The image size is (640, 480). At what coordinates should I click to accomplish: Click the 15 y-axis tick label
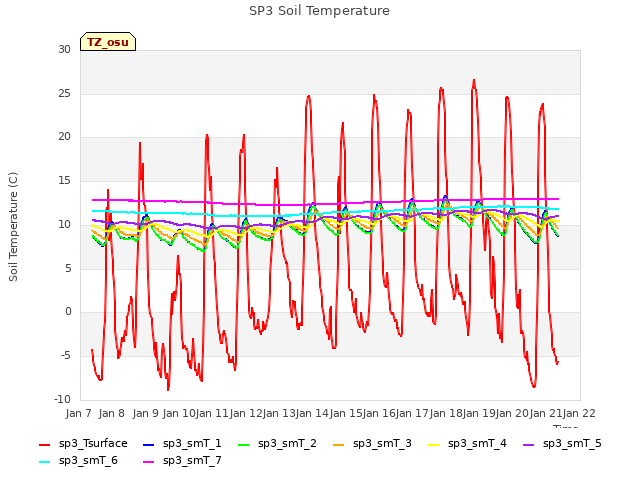click(64, 180)
